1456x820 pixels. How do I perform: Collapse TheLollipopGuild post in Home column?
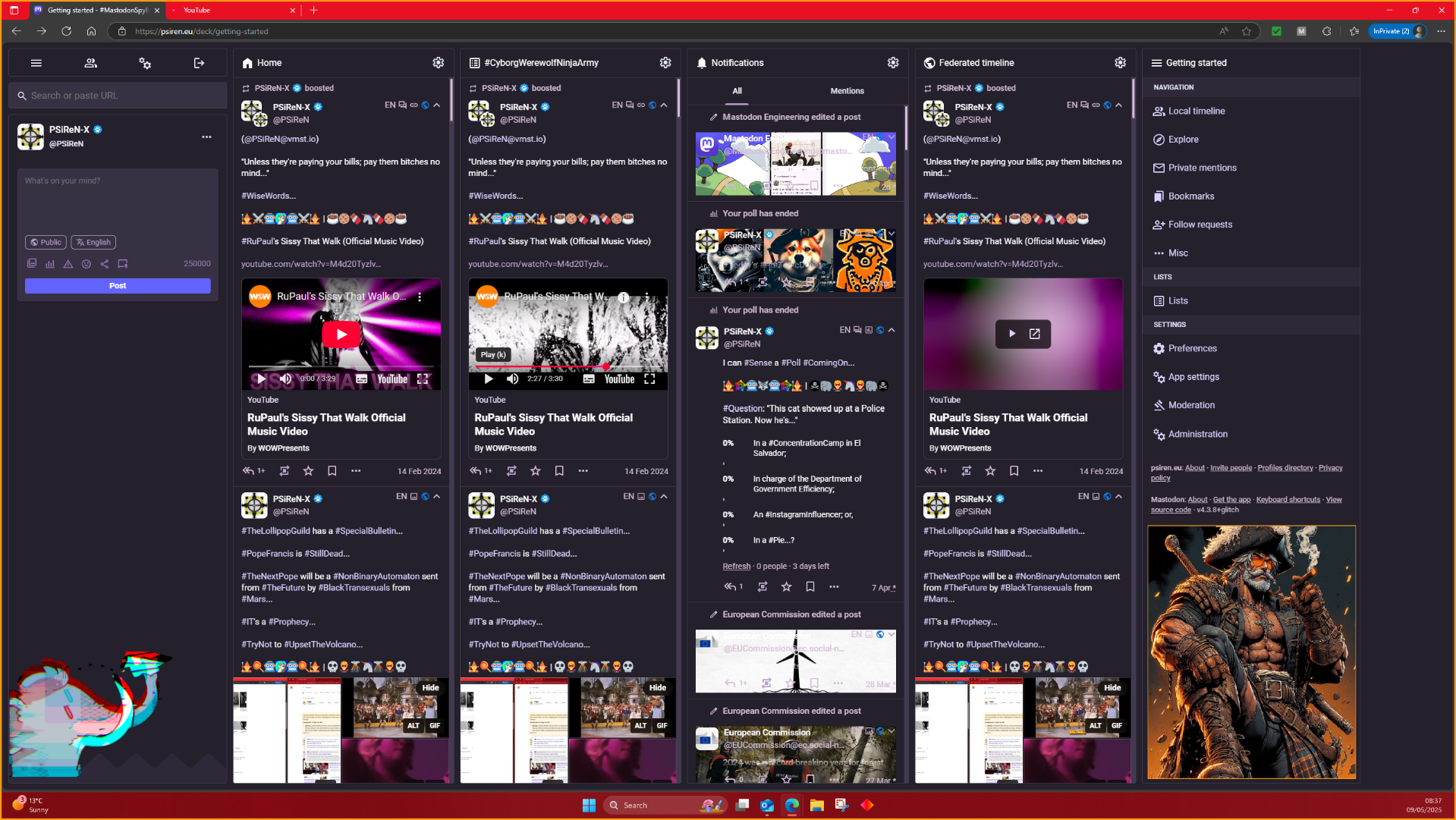tap(437, 497)
